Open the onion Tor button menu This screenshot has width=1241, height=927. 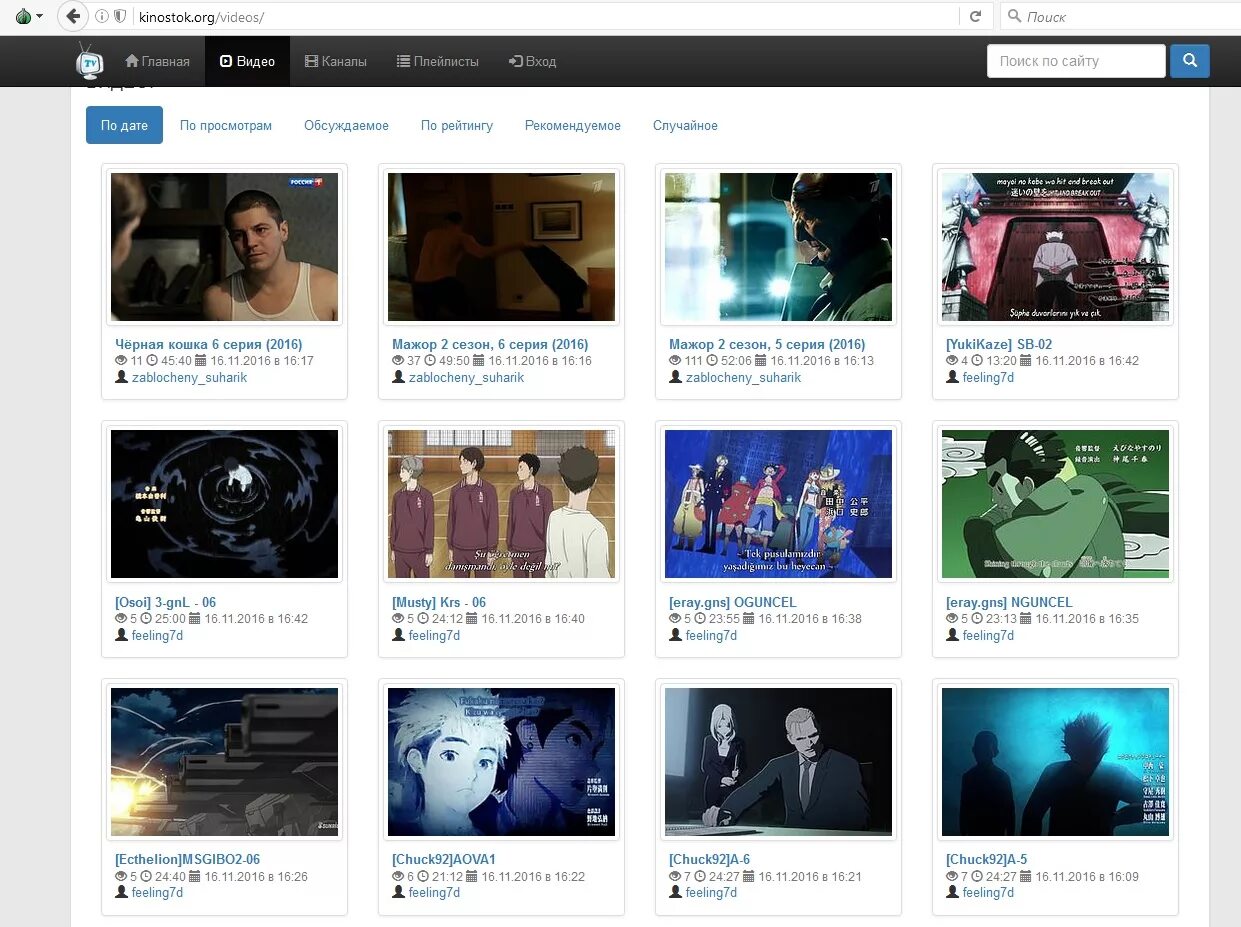[x=29, y=16]
